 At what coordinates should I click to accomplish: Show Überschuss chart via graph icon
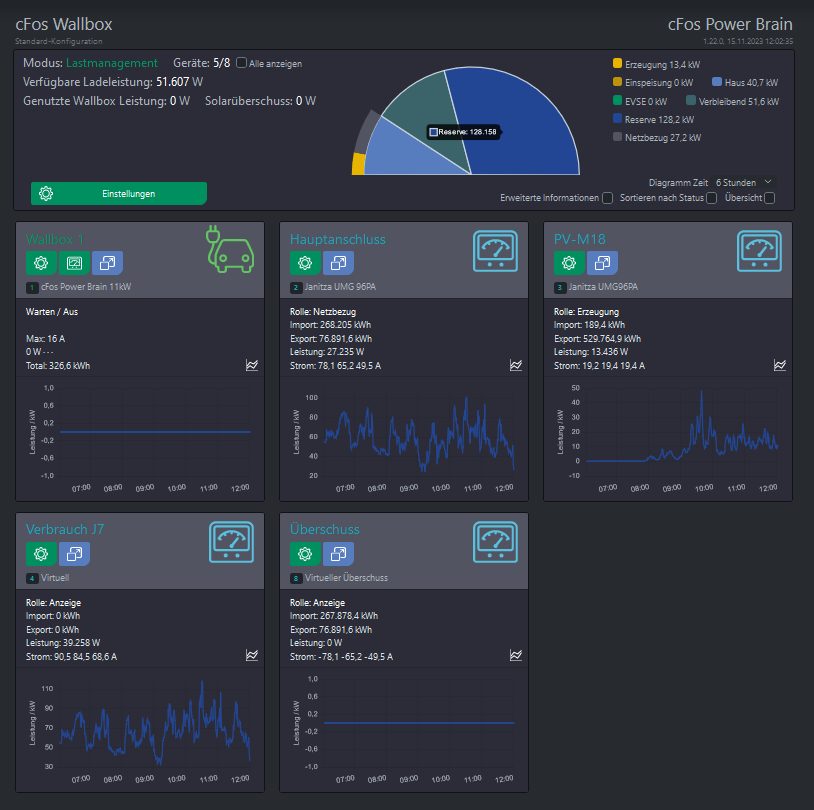point(516,655)
